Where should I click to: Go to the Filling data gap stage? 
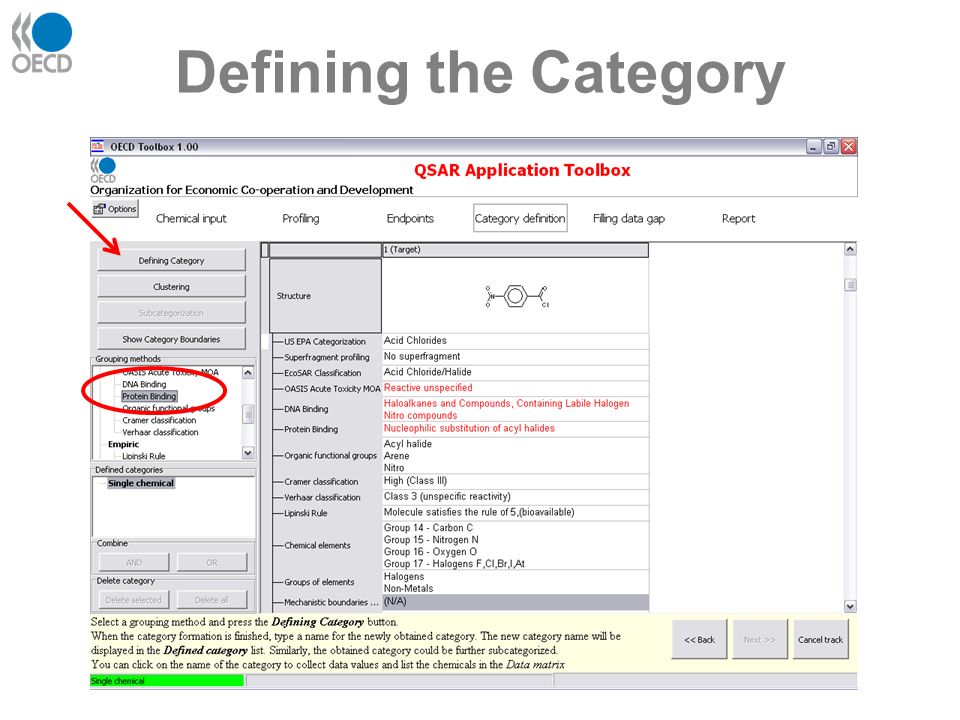coord(629,219)
